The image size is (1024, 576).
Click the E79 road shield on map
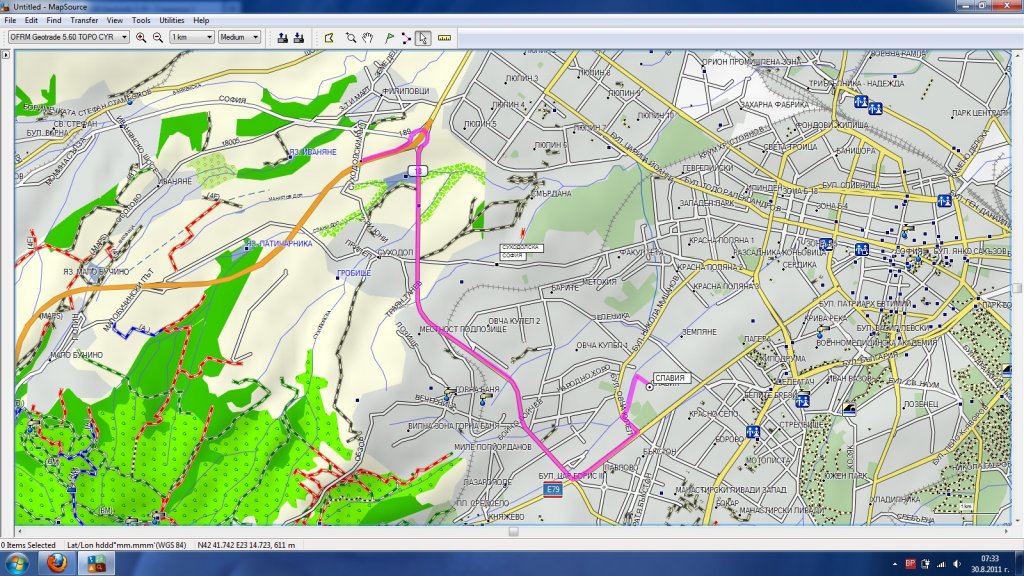click(x=553, y=490)
